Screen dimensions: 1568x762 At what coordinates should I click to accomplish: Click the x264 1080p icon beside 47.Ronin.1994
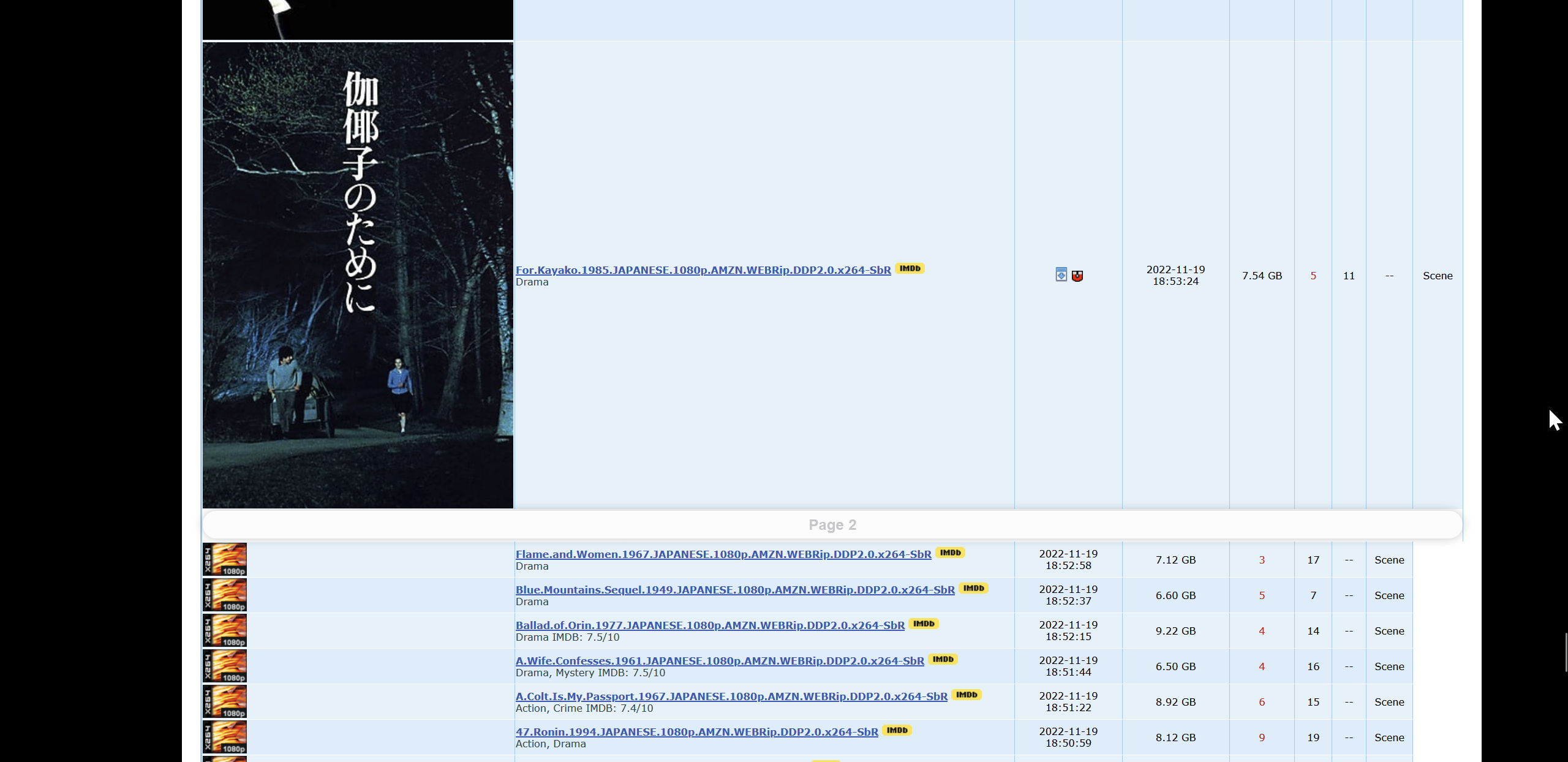(224, 737)
